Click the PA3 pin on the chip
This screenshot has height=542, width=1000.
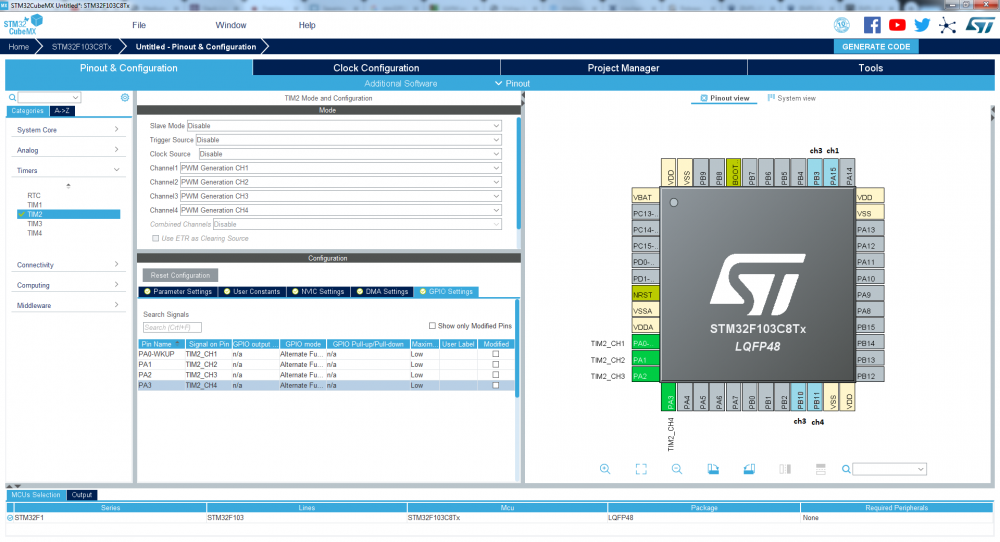coord(669,401)
